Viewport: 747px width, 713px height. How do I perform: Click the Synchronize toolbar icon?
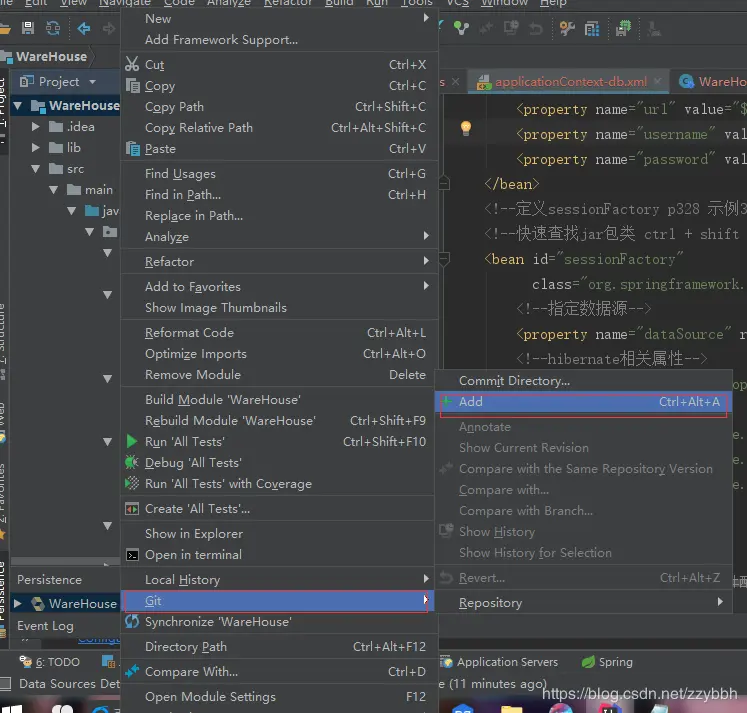point(53,29)
